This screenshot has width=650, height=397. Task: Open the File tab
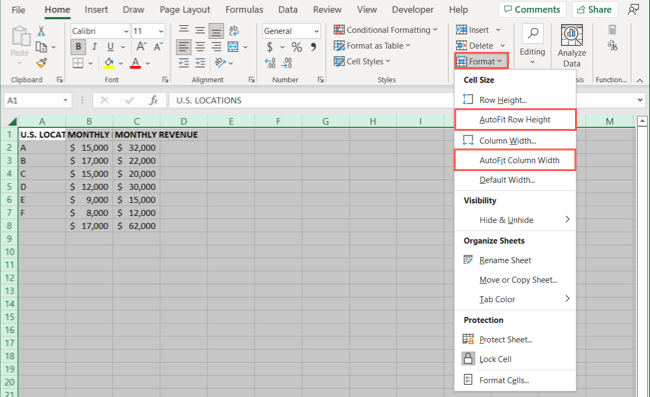(x=18, y=10)
